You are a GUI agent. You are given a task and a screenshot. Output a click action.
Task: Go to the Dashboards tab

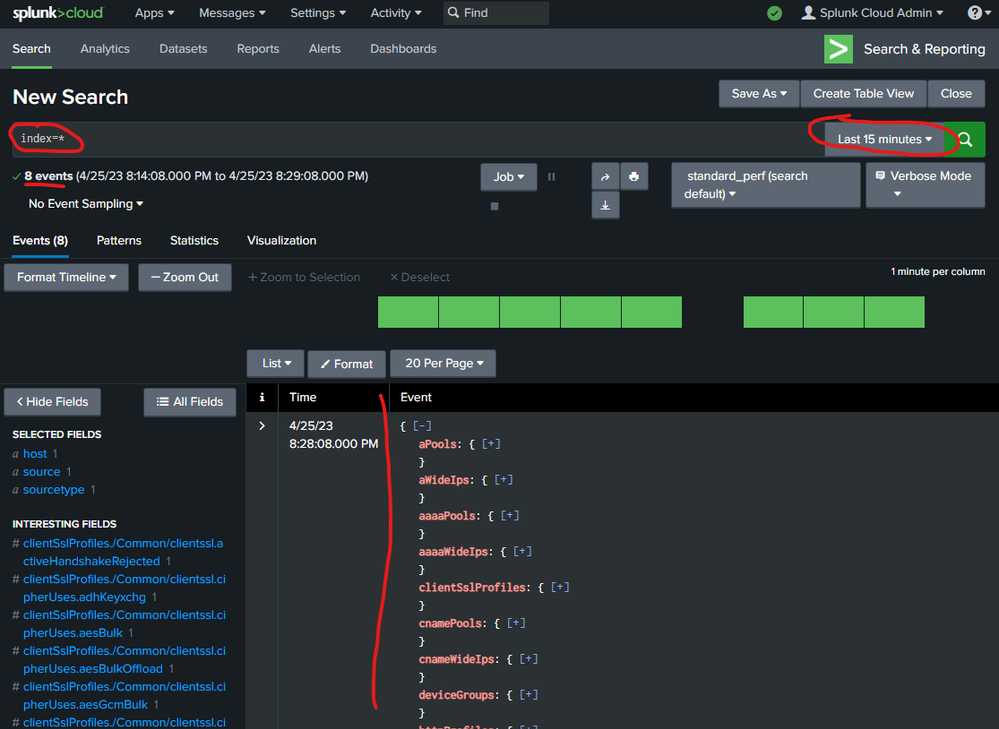pyautogui.click(x=403, y=49)
